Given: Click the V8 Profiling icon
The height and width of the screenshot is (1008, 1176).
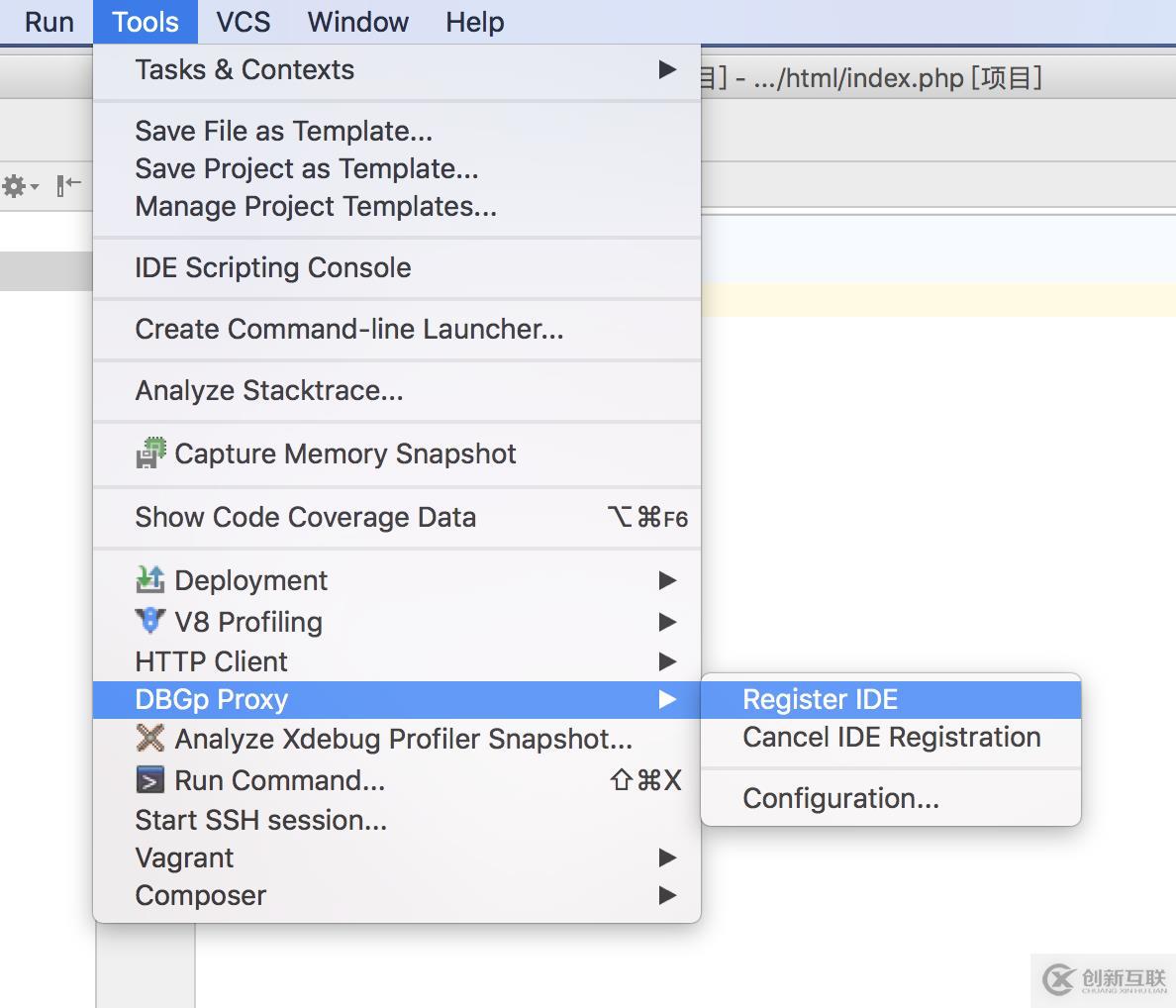Looking at the screenshot, I should point(150,620).
